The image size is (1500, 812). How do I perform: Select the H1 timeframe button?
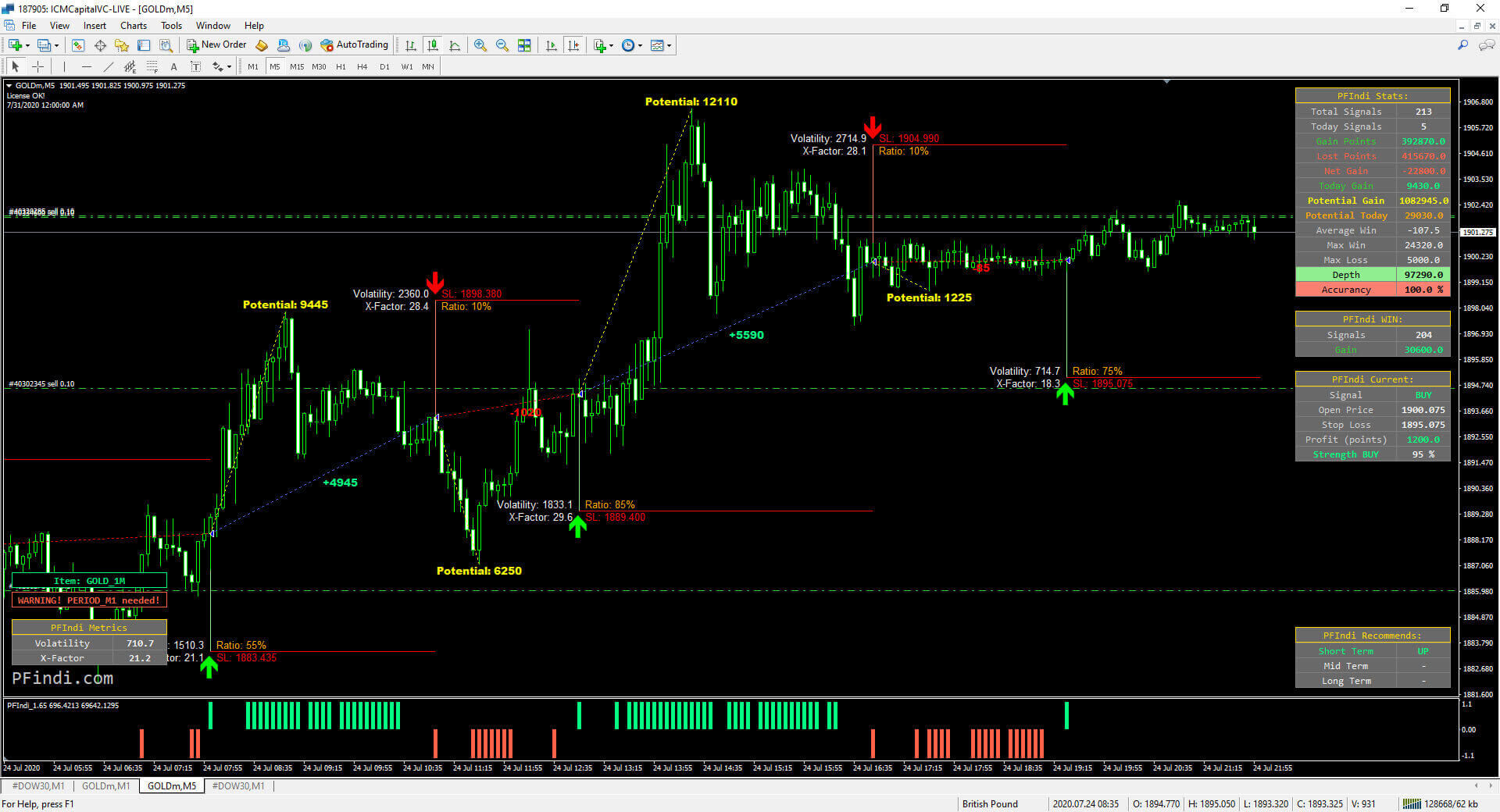[341, 66]
